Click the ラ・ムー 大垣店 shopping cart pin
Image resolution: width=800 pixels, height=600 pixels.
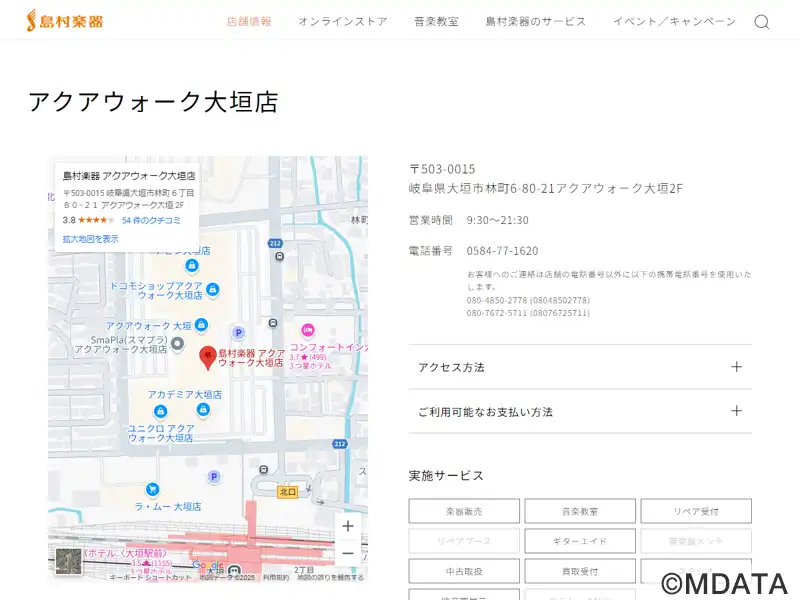152,489
